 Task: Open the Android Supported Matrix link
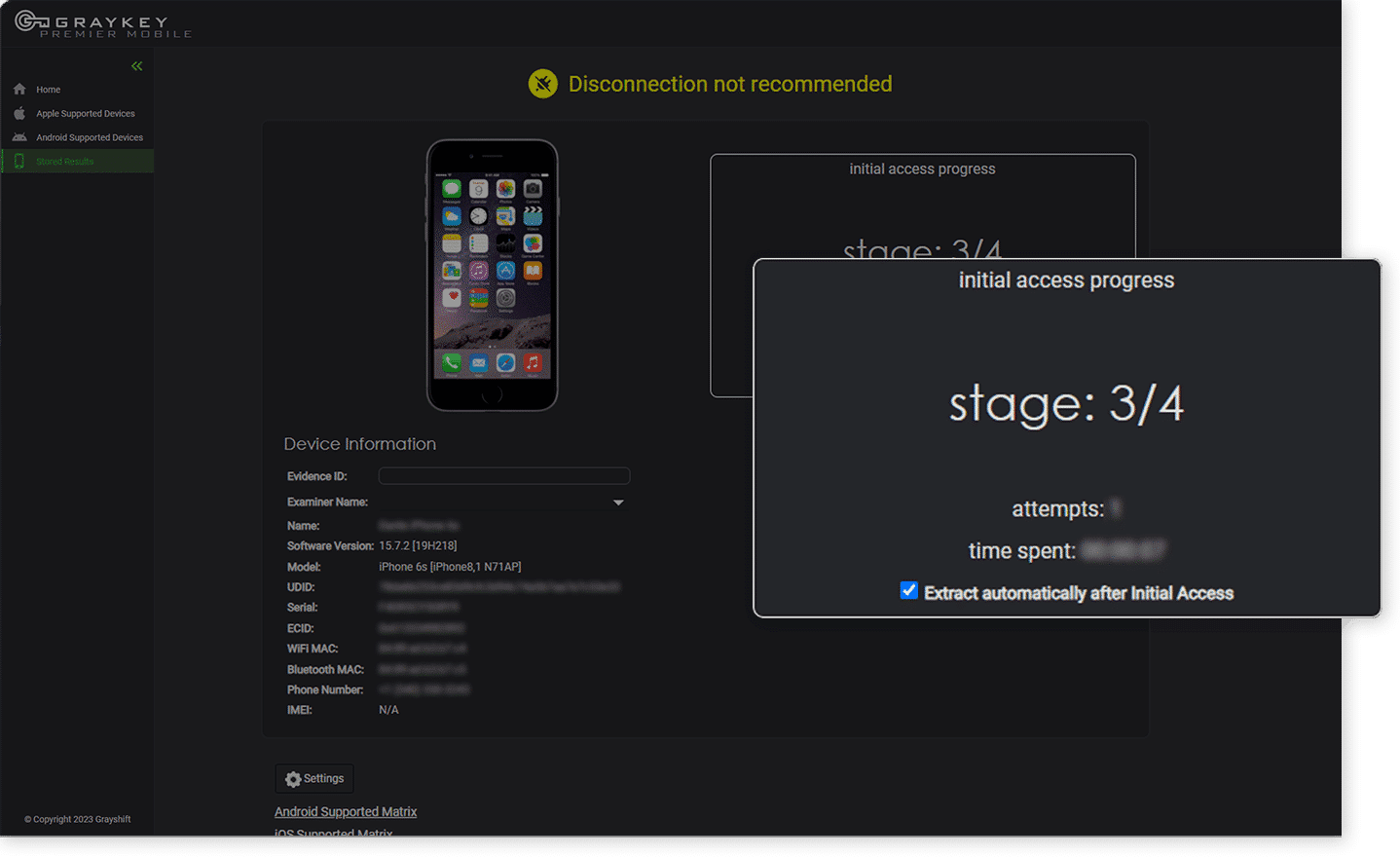coord(346,811)
